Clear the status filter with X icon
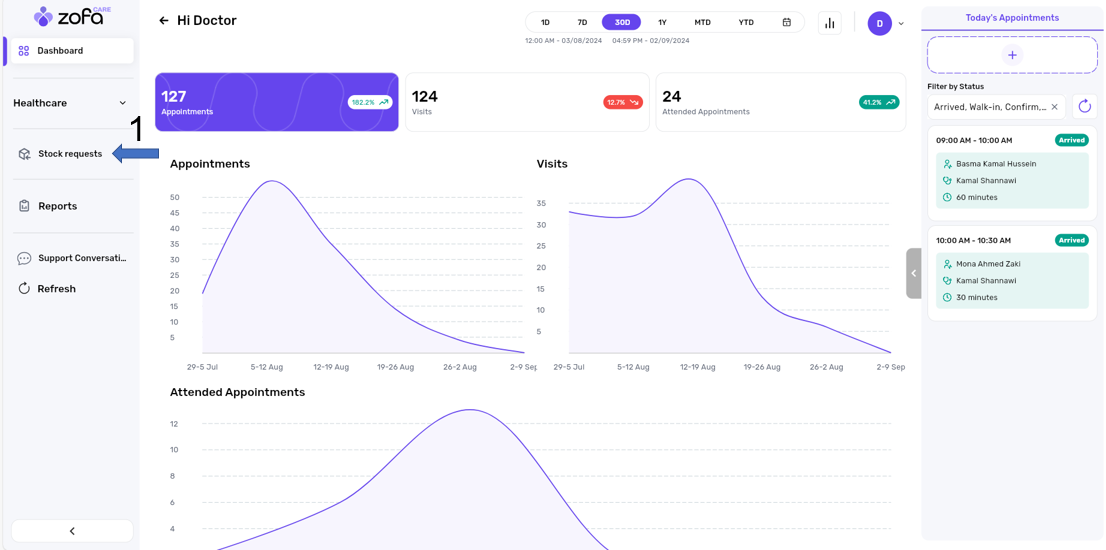 [1054, 107]
